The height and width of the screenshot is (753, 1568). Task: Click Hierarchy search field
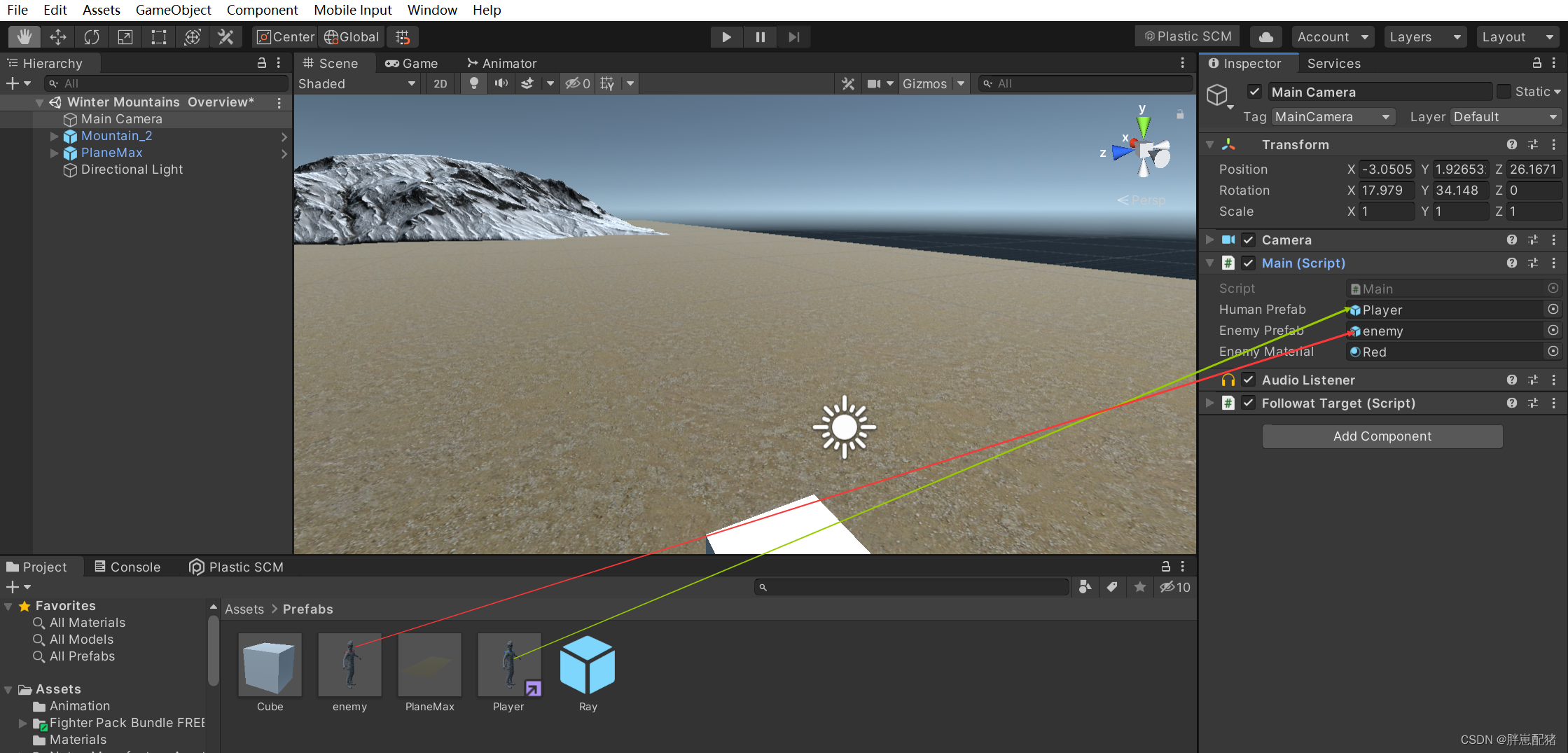[167, 83]
